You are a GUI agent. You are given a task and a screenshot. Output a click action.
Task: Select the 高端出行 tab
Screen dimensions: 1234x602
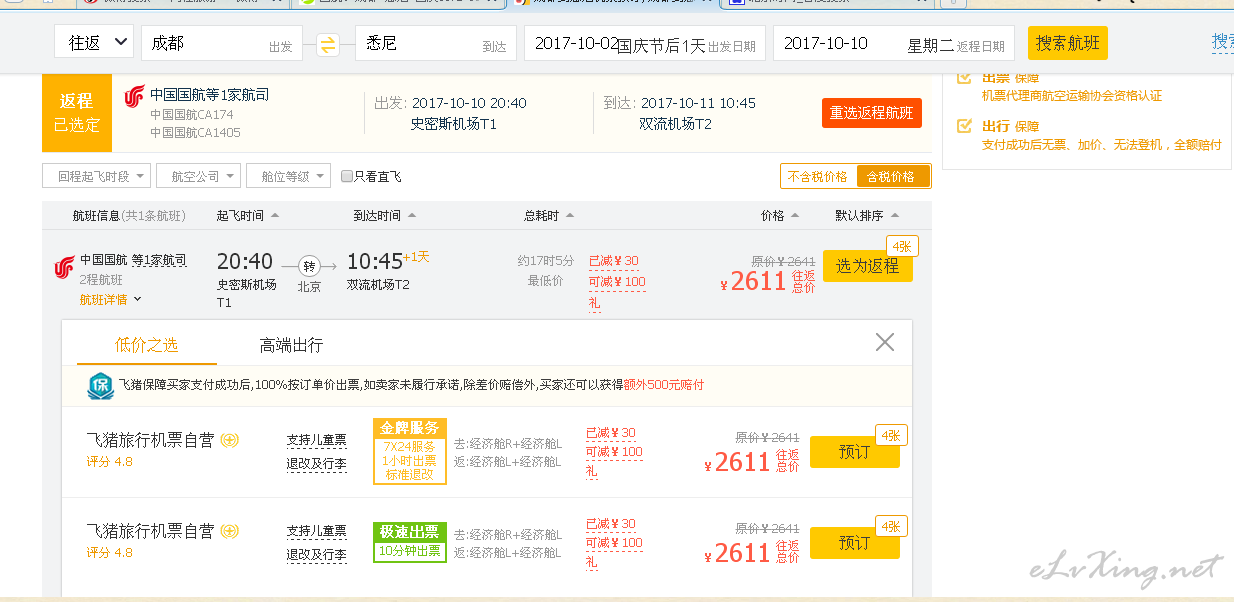(291, 345)
